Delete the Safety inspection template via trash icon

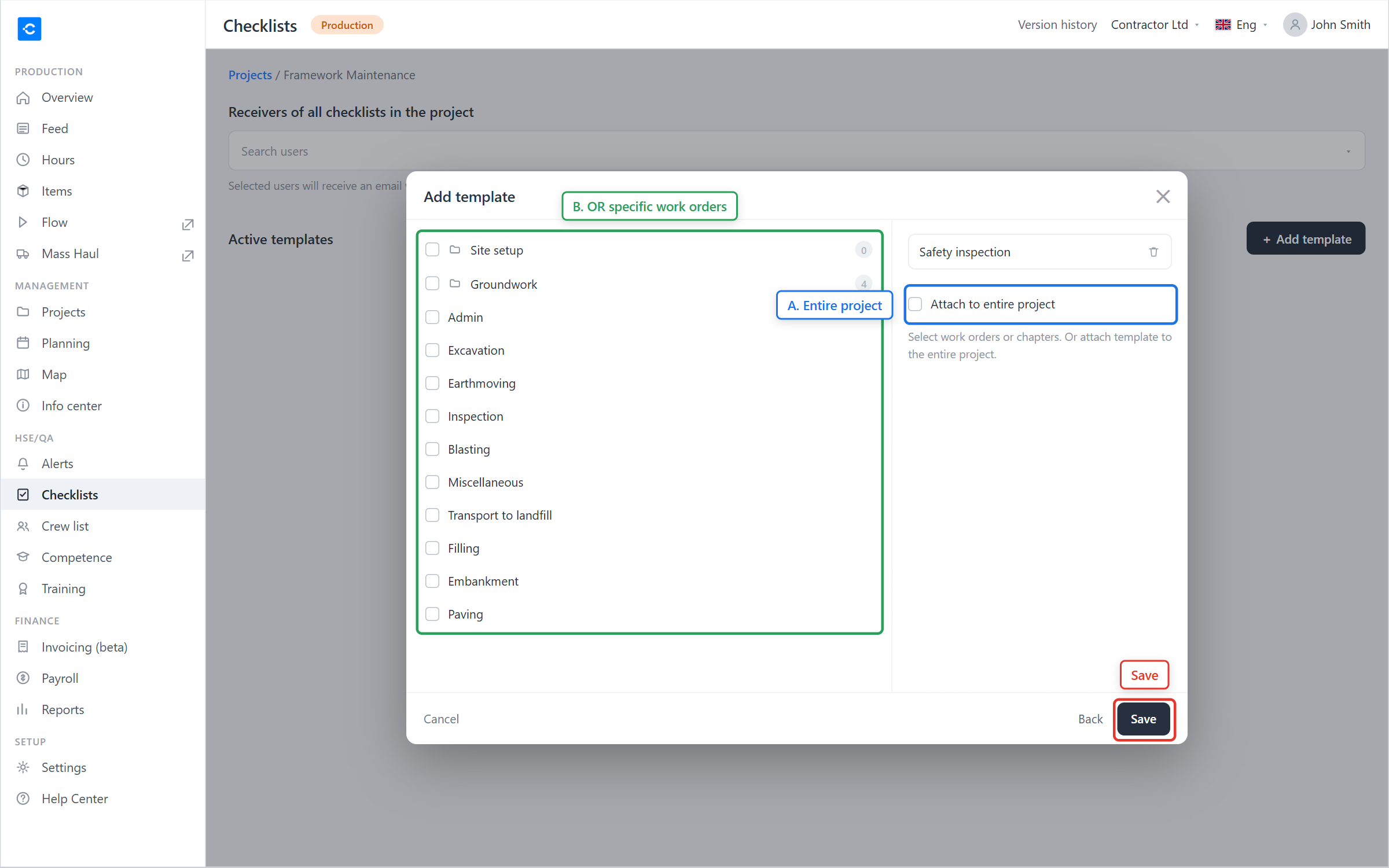[1153, 252]
